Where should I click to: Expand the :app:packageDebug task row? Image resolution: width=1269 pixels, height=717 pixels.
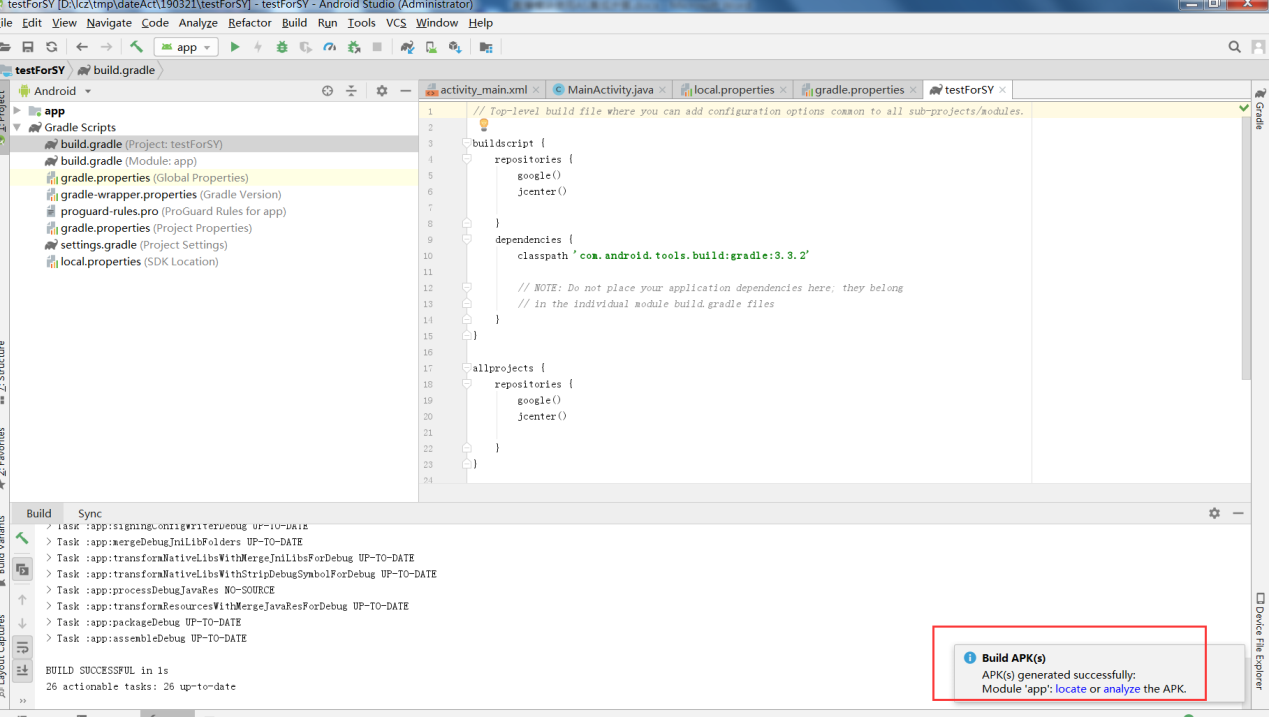point(50,622)
